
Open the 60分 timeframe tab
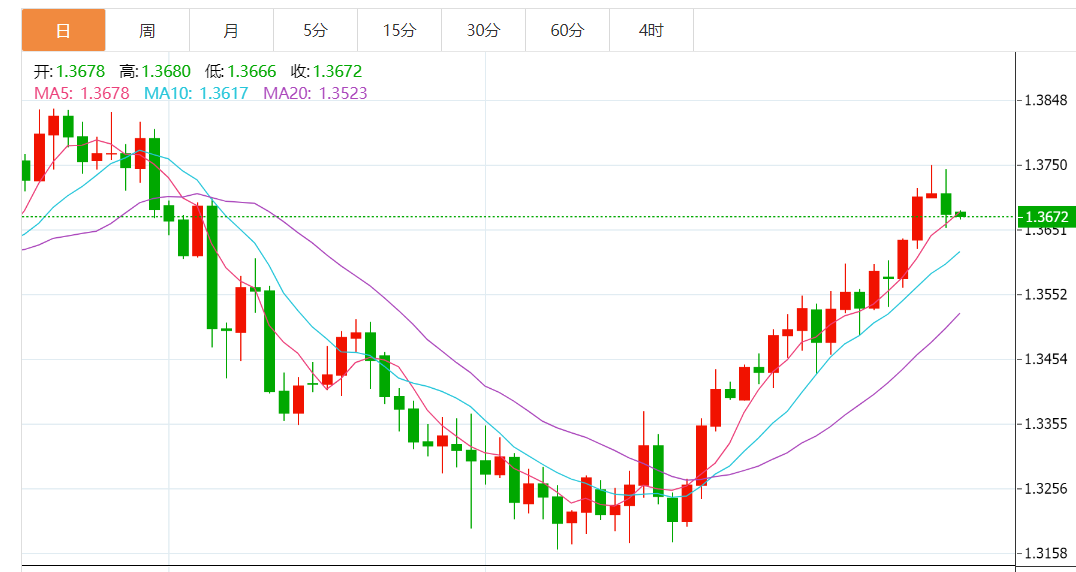pyautogui.click(x=567, y=31)
